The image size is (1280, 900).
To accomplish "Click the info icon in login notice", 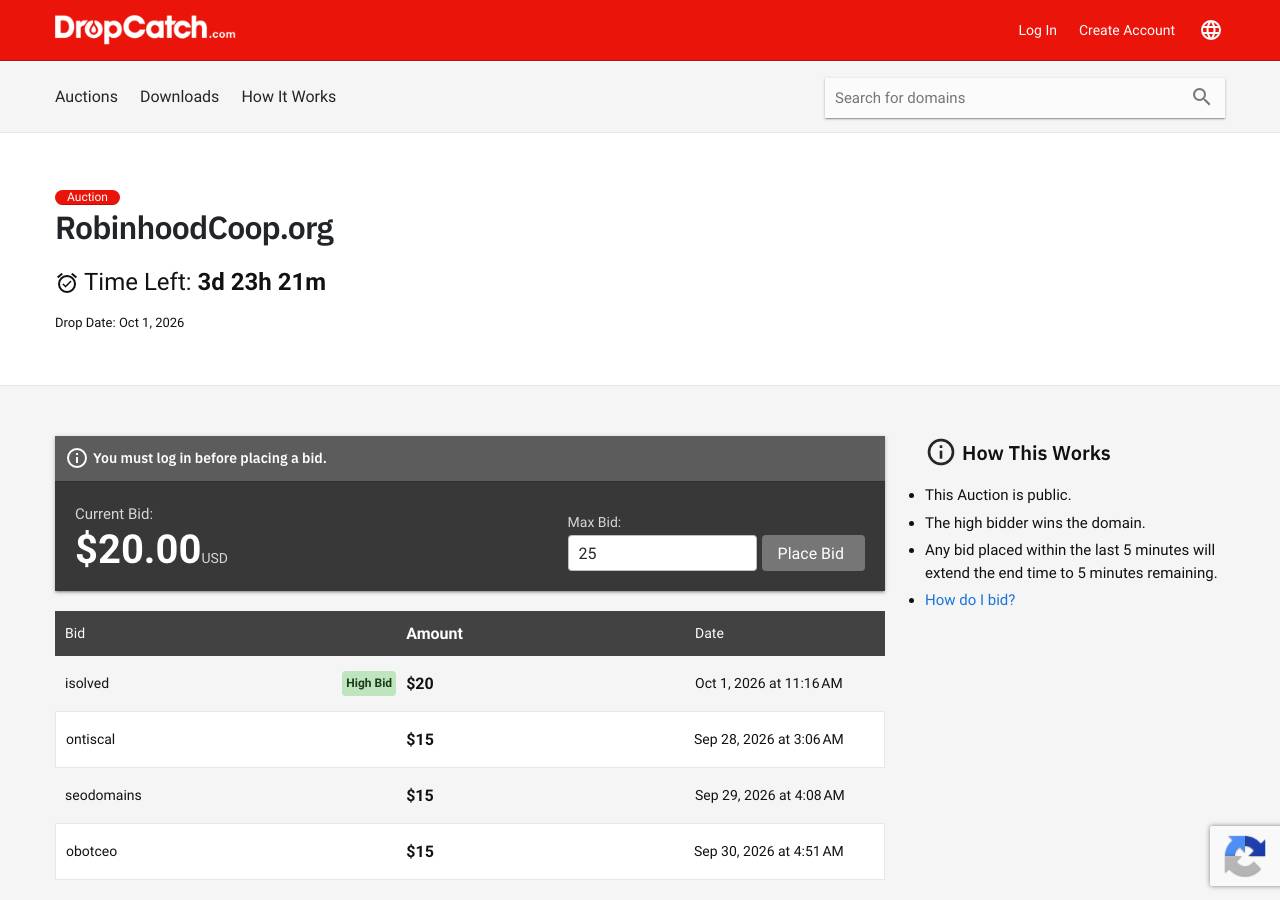I will [77, 458].
